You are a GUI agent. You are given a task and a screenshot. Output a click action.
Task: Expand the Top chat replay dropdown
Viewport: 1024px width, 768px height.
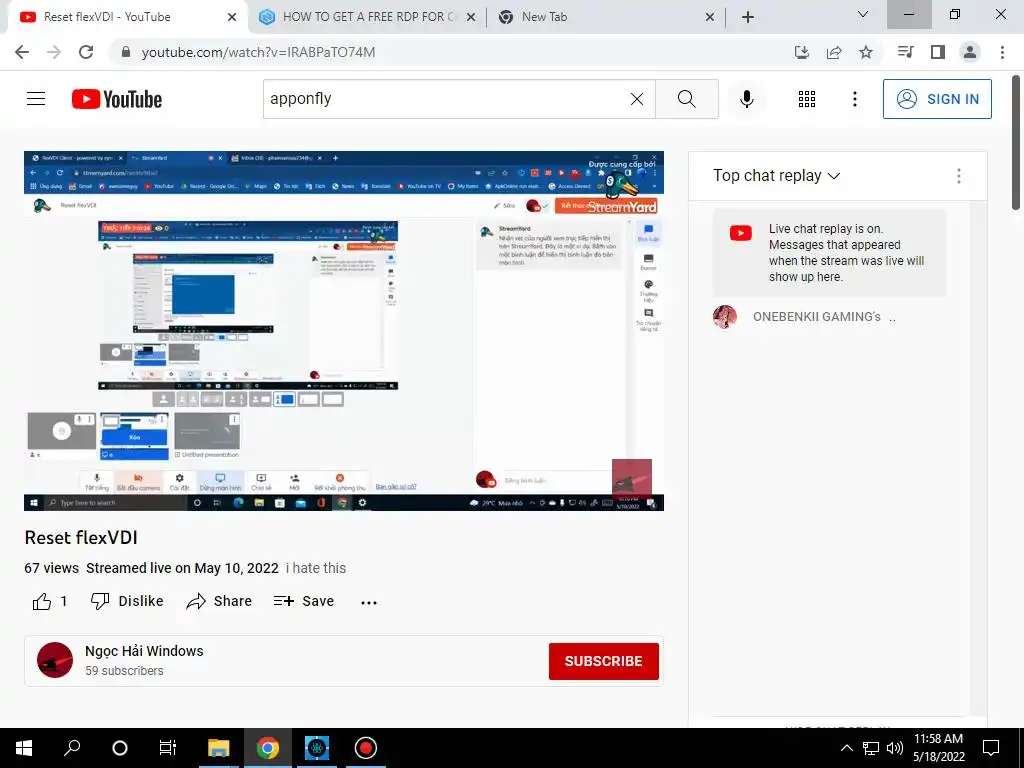[x=776, y=176]
